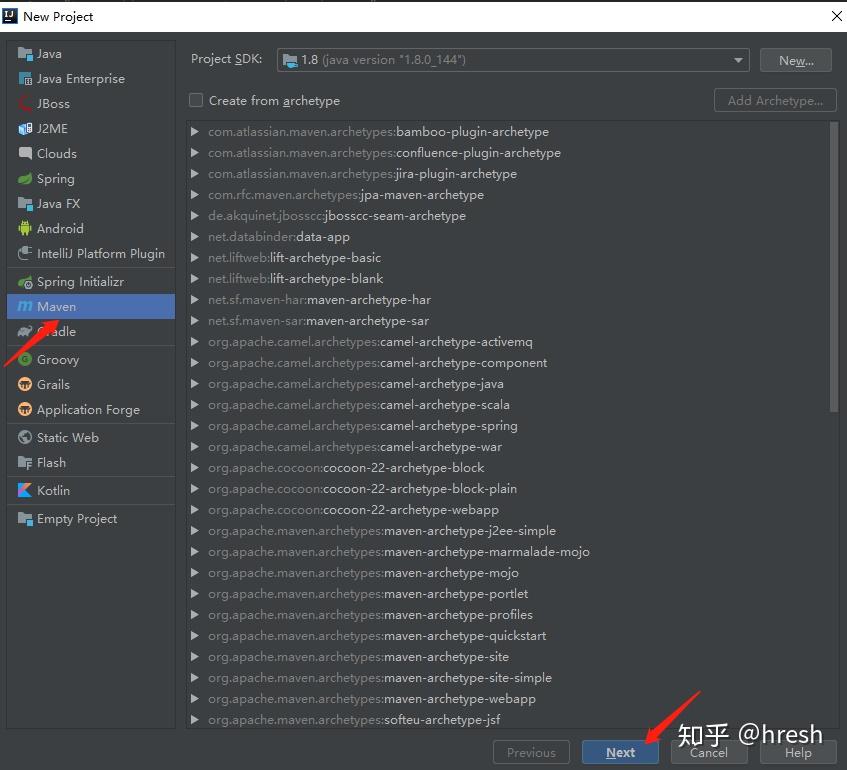Click the Java FX folder icon
This screenshot has height=770, width=847.
[25, 204]
